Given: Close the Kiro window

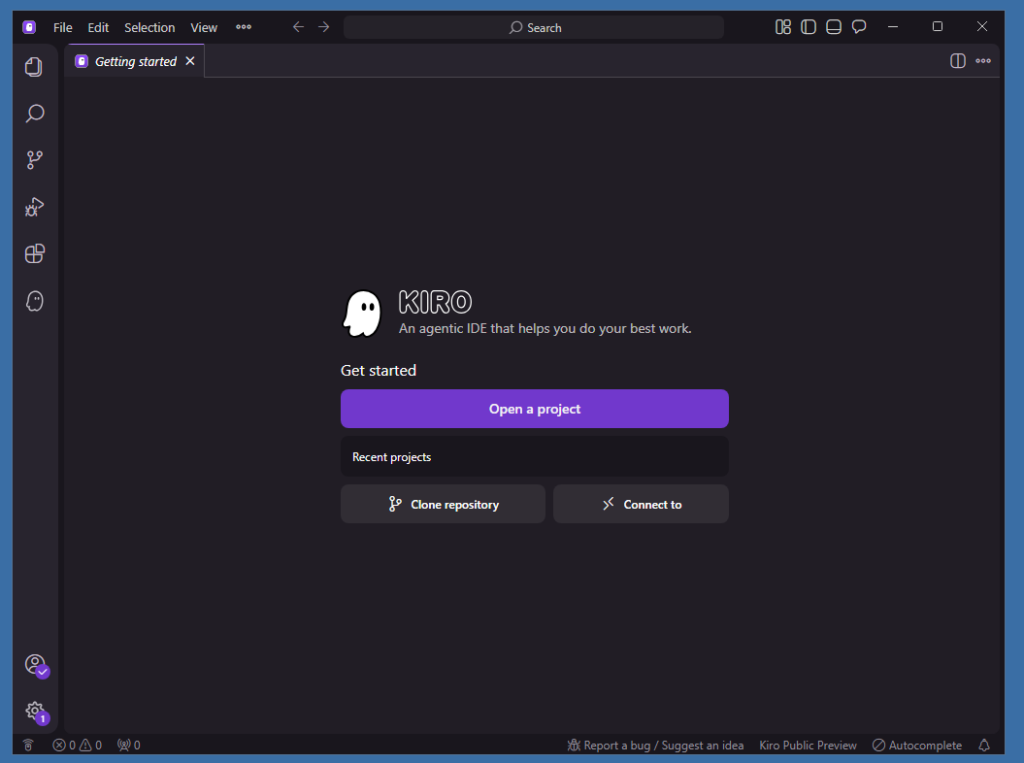Looking at the screenshot, I should pyautogui.click(x=982, y=27).
